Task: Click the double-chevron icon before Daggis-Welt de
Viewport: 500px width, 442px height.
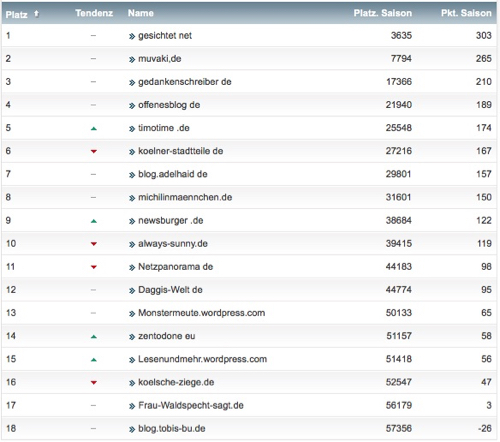Action: coord(132,291)
